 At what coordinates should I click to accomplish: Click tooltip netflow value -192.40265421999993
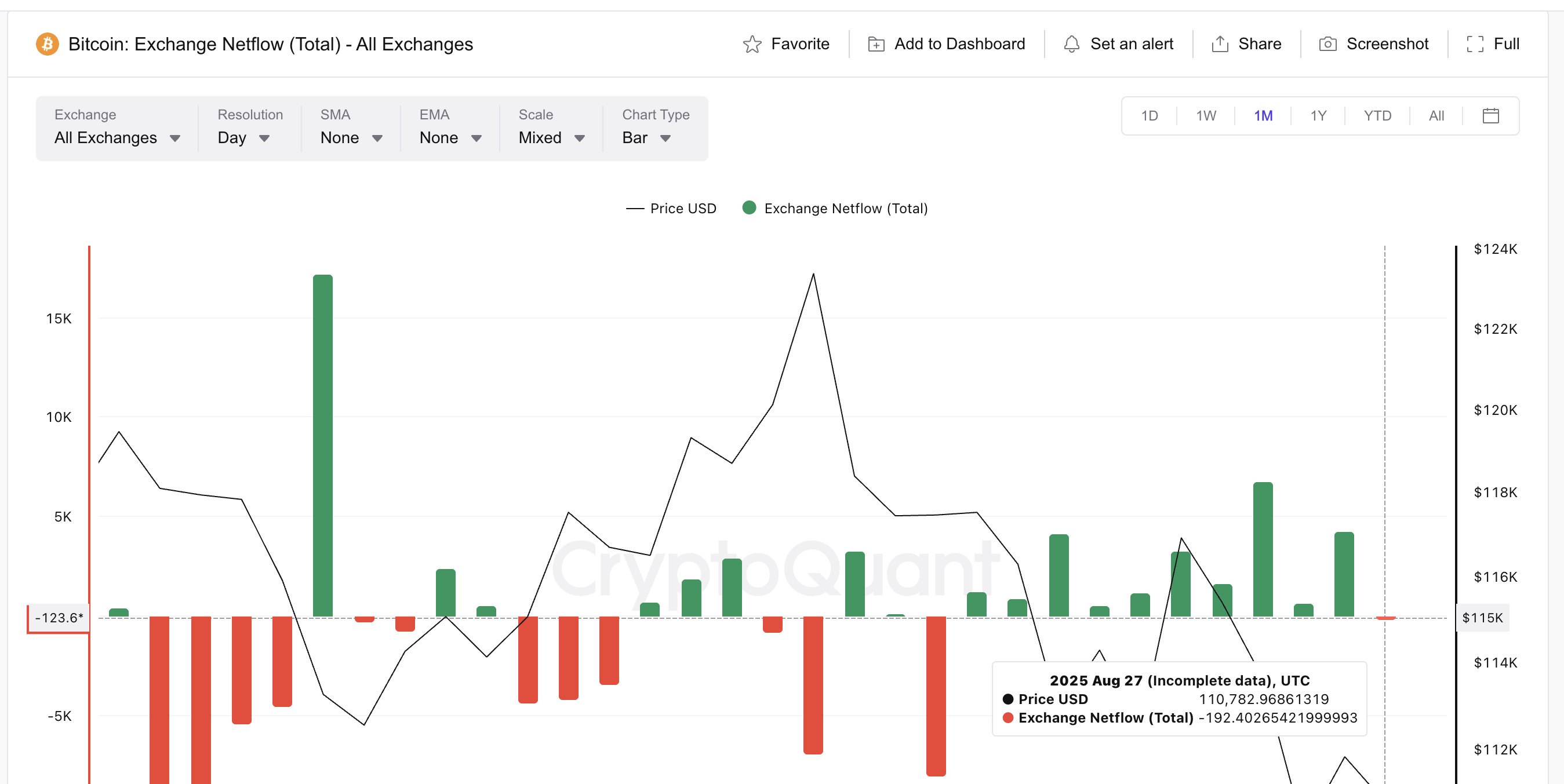coord(1278,717)
